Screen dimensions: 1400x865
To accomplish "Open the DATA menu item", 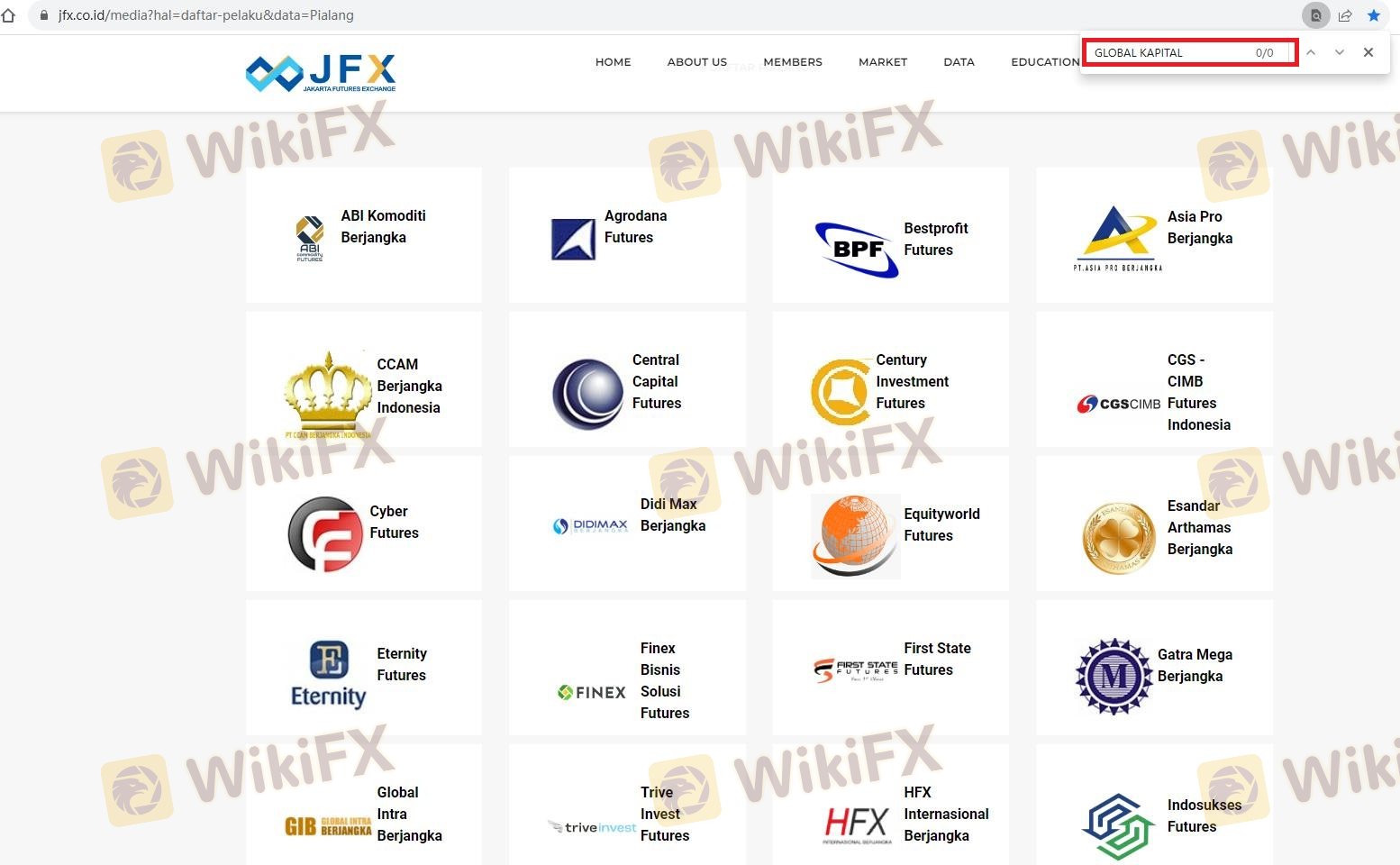I will click(x=959, y=62).
